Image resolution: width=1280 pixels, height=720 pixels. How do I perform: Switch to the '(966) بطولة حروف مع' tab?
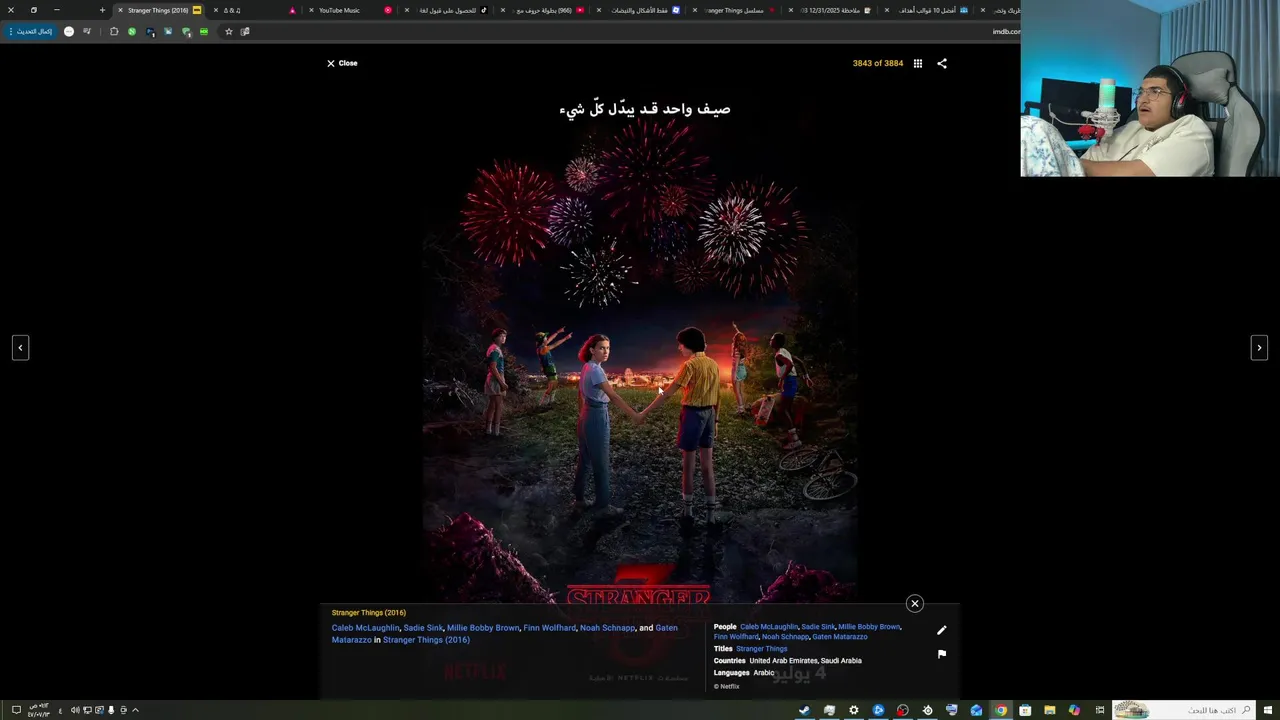coord(542,10)
